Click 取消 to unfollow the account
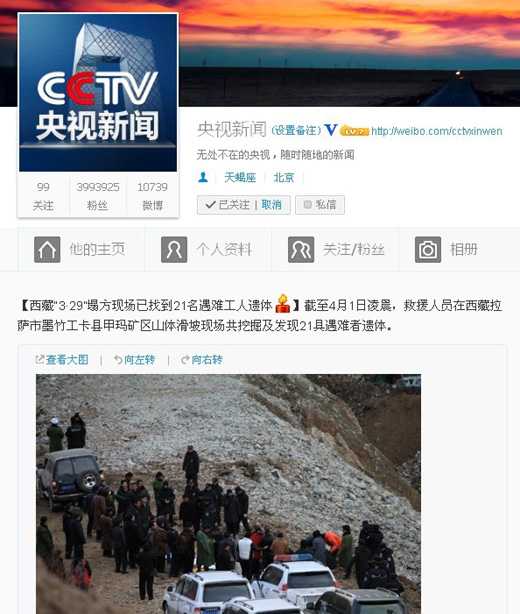Screen dimensions: 520x614 (271, 205)
